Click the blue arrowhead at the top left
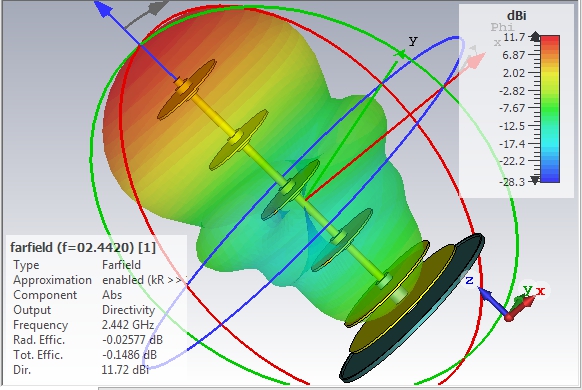Viewport: 582px width, 390px height. (104, 9)
